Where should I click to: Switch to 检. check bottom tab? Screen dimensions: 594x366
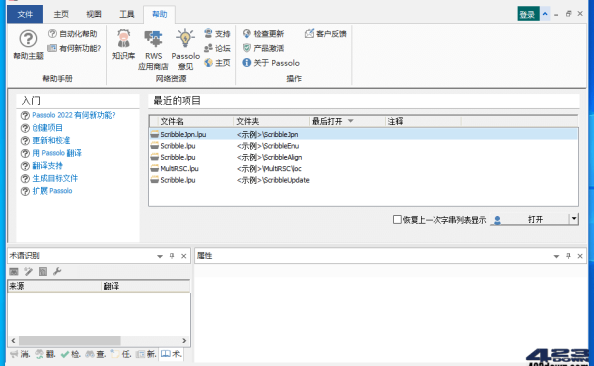pos(70,354)
